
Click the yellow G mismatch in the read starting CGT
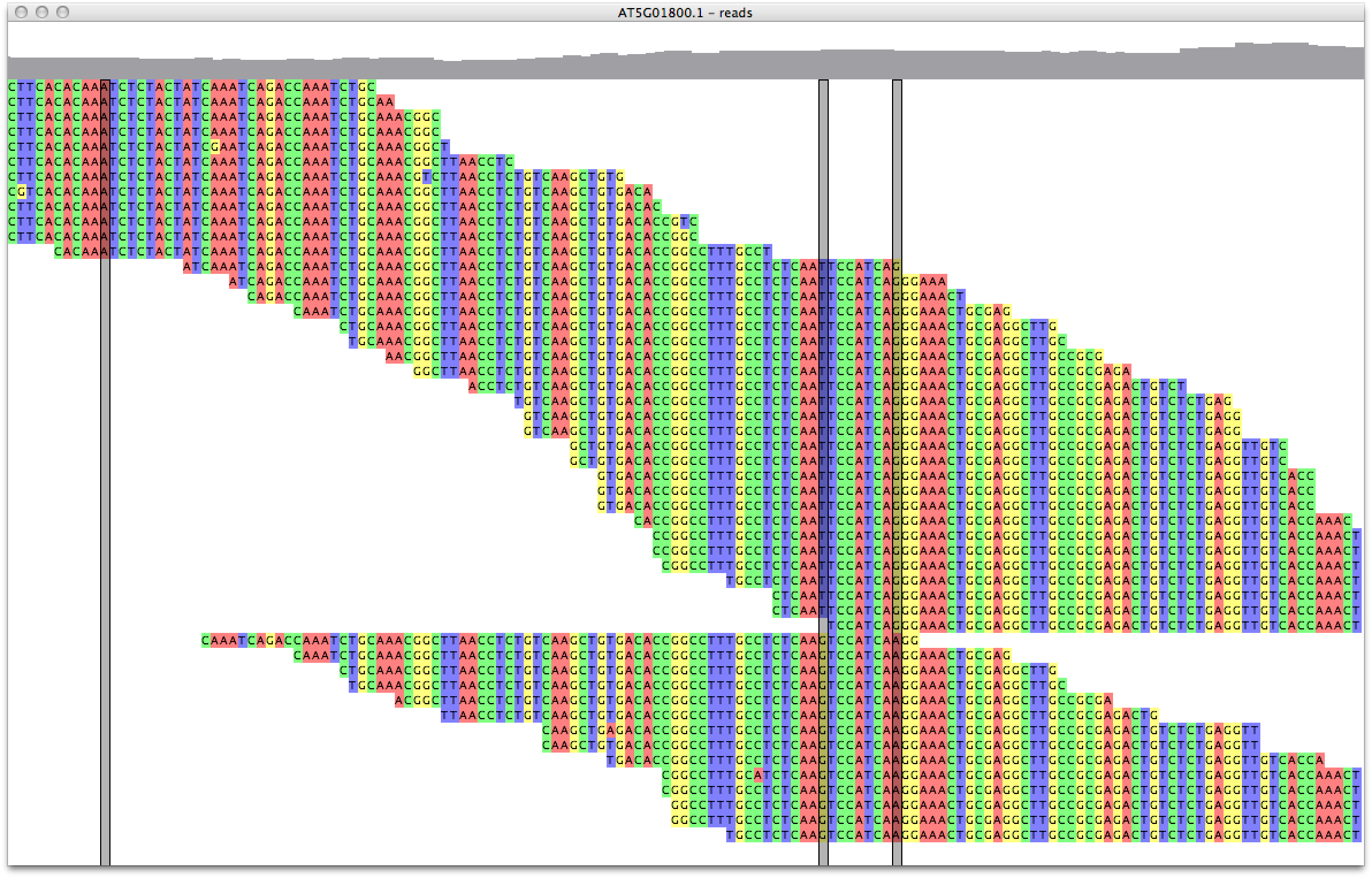point(22,192)
